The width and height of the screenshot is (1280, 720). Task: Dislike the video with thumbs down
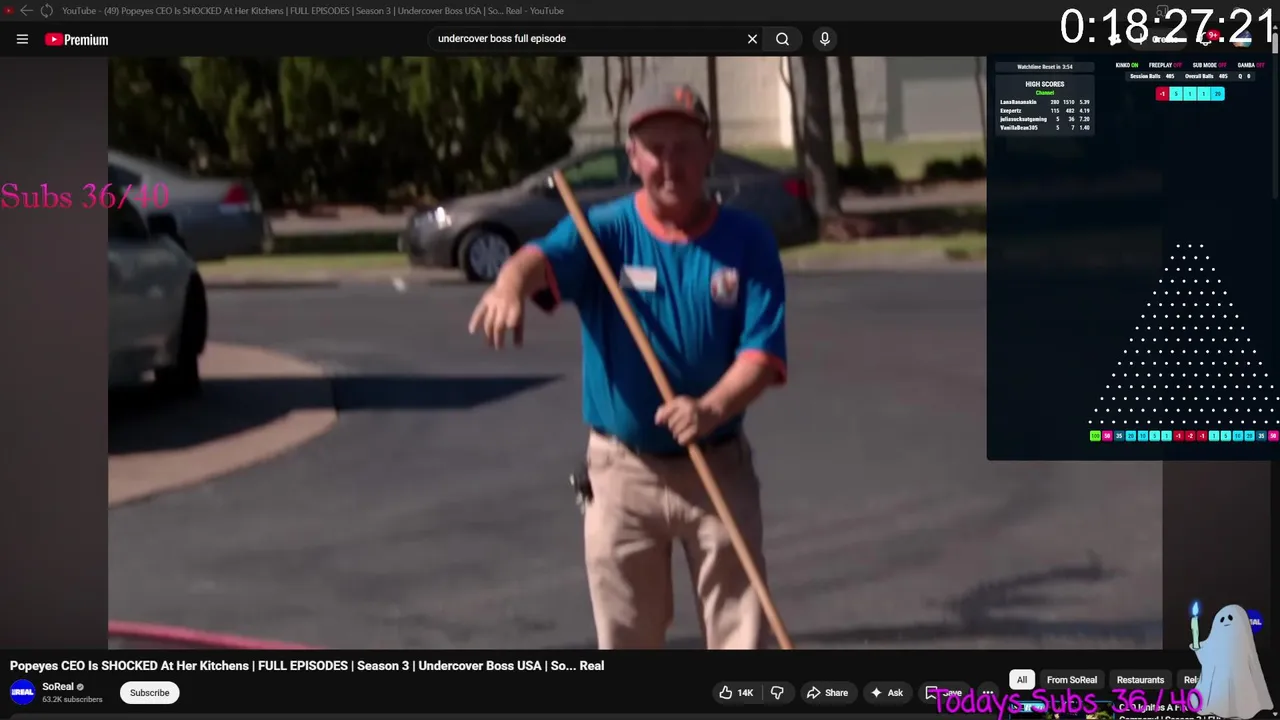[777, 692]
